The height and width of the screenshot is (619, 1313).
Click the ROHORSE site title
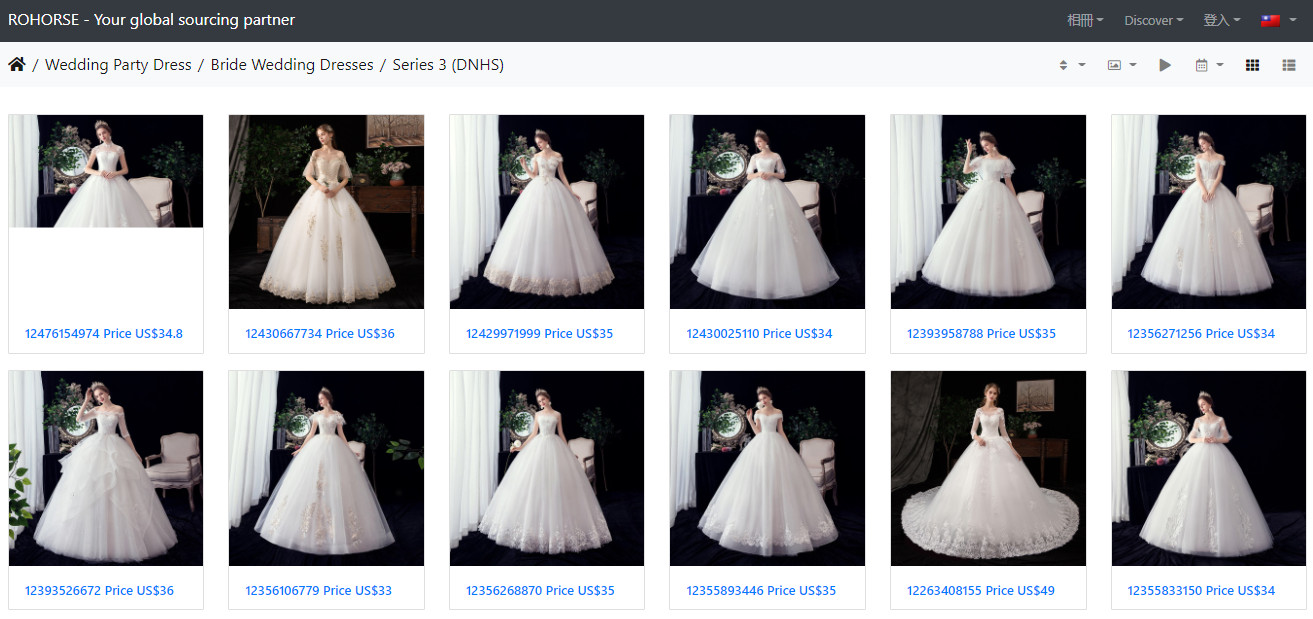(151, 20)
